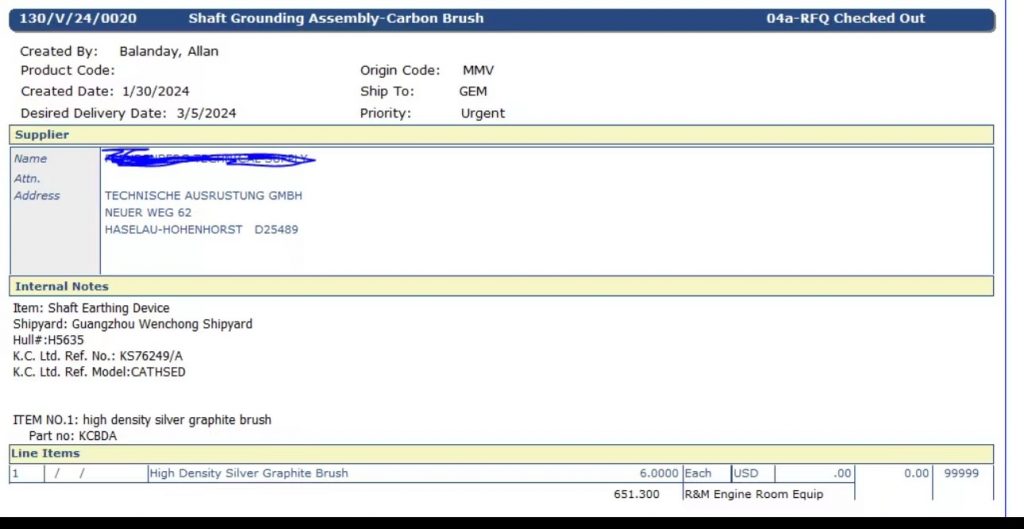Click the Line Items section header
This screenshot has width=1024, height=529.
44,454
